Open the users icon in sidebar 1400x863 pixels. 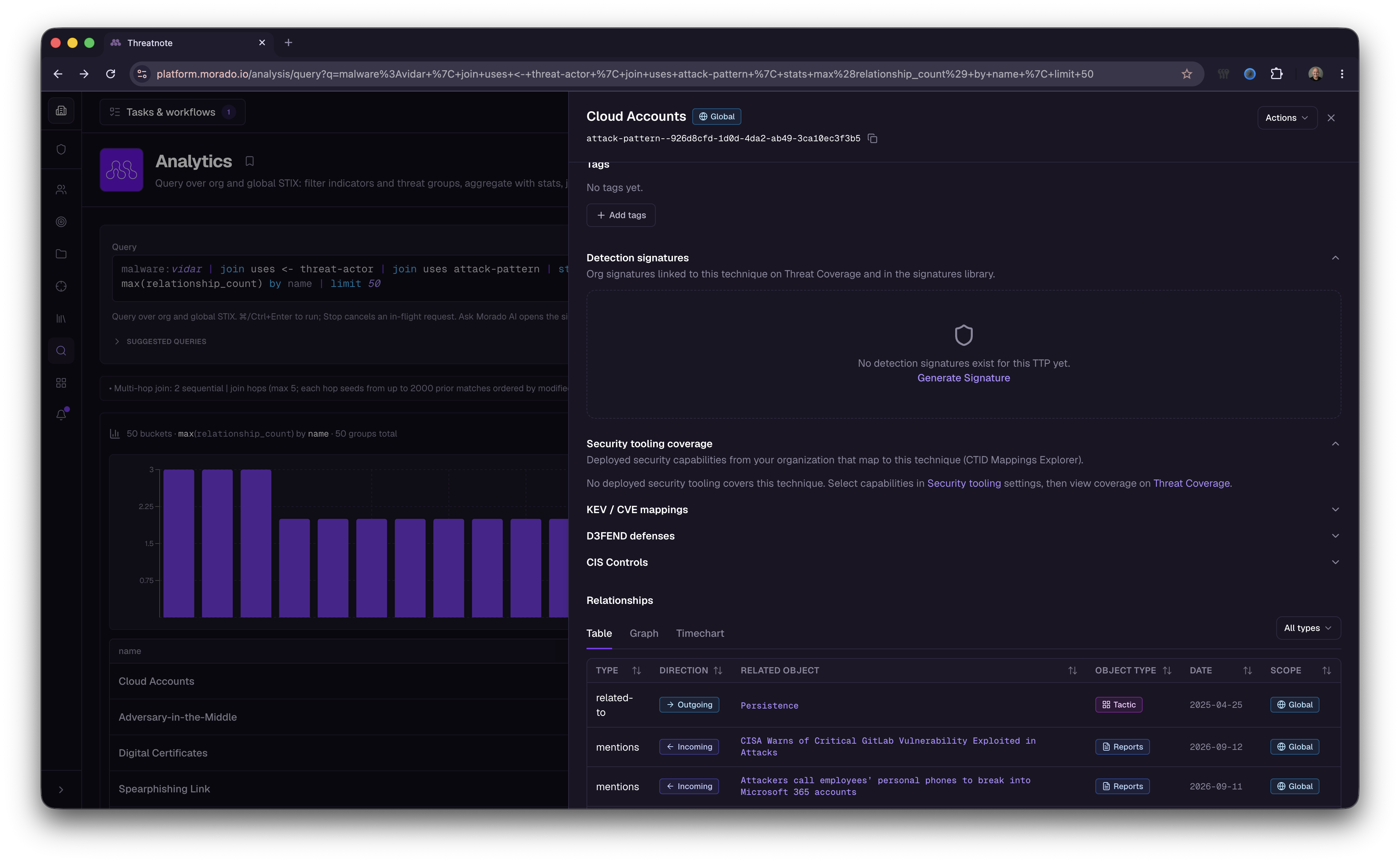tap(61, 190)
